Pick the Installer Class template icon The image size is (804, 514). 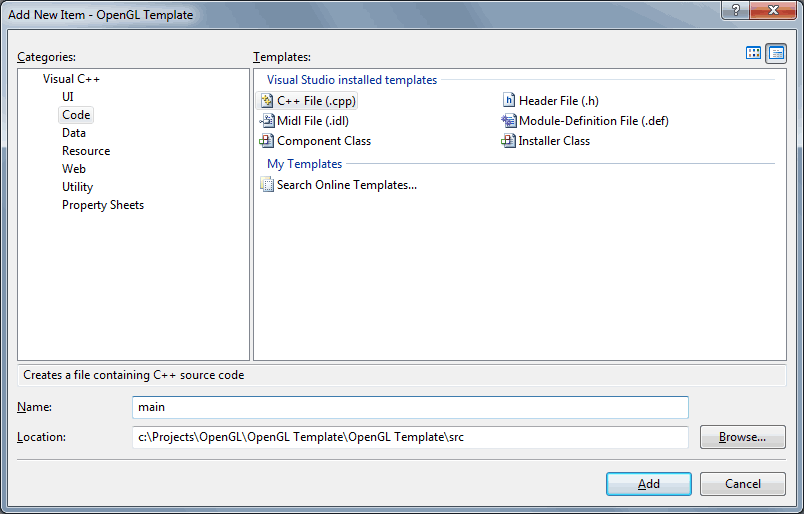[x=508, y=141]
